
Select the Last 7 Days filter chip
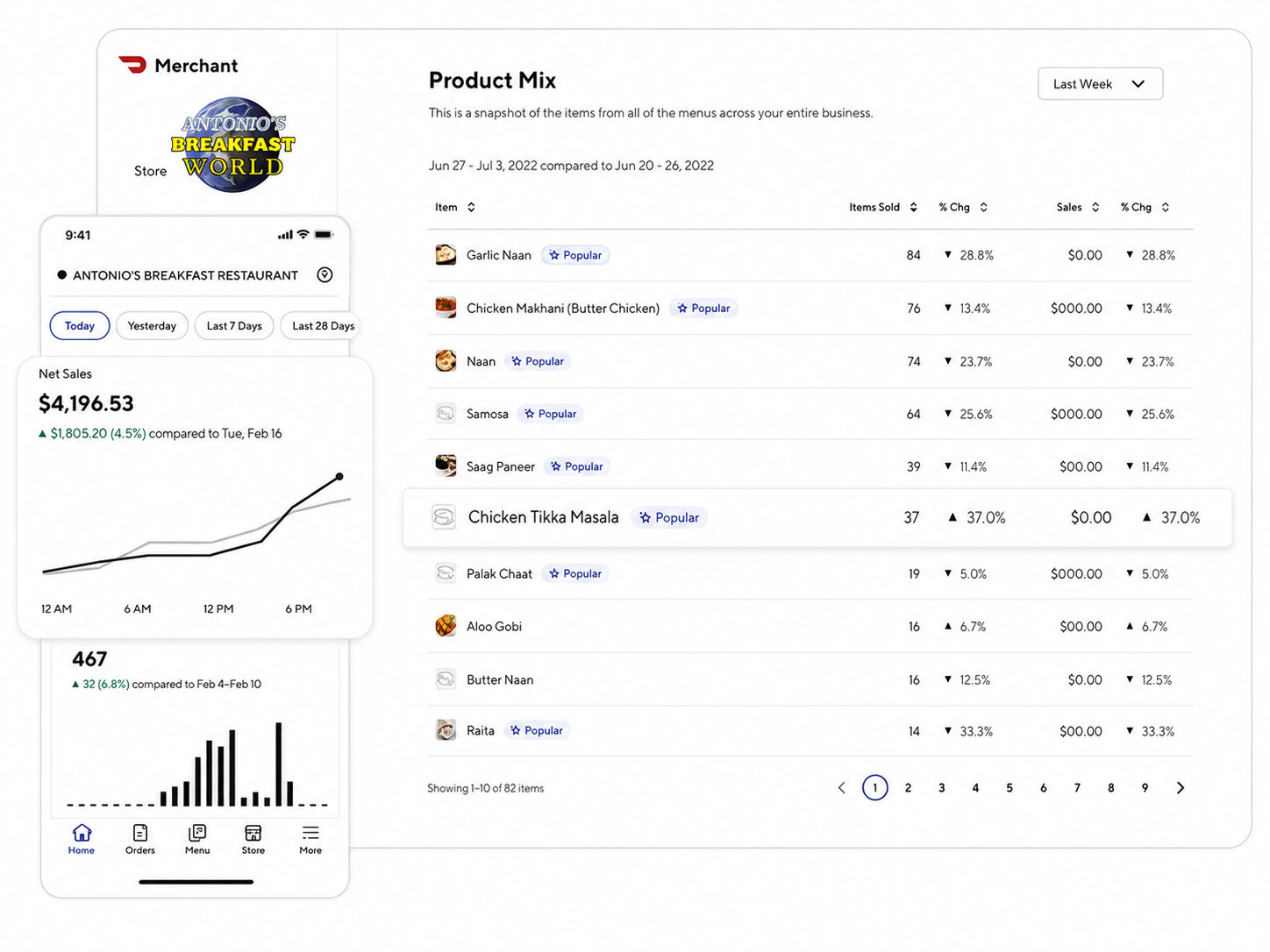coord(234,326)
